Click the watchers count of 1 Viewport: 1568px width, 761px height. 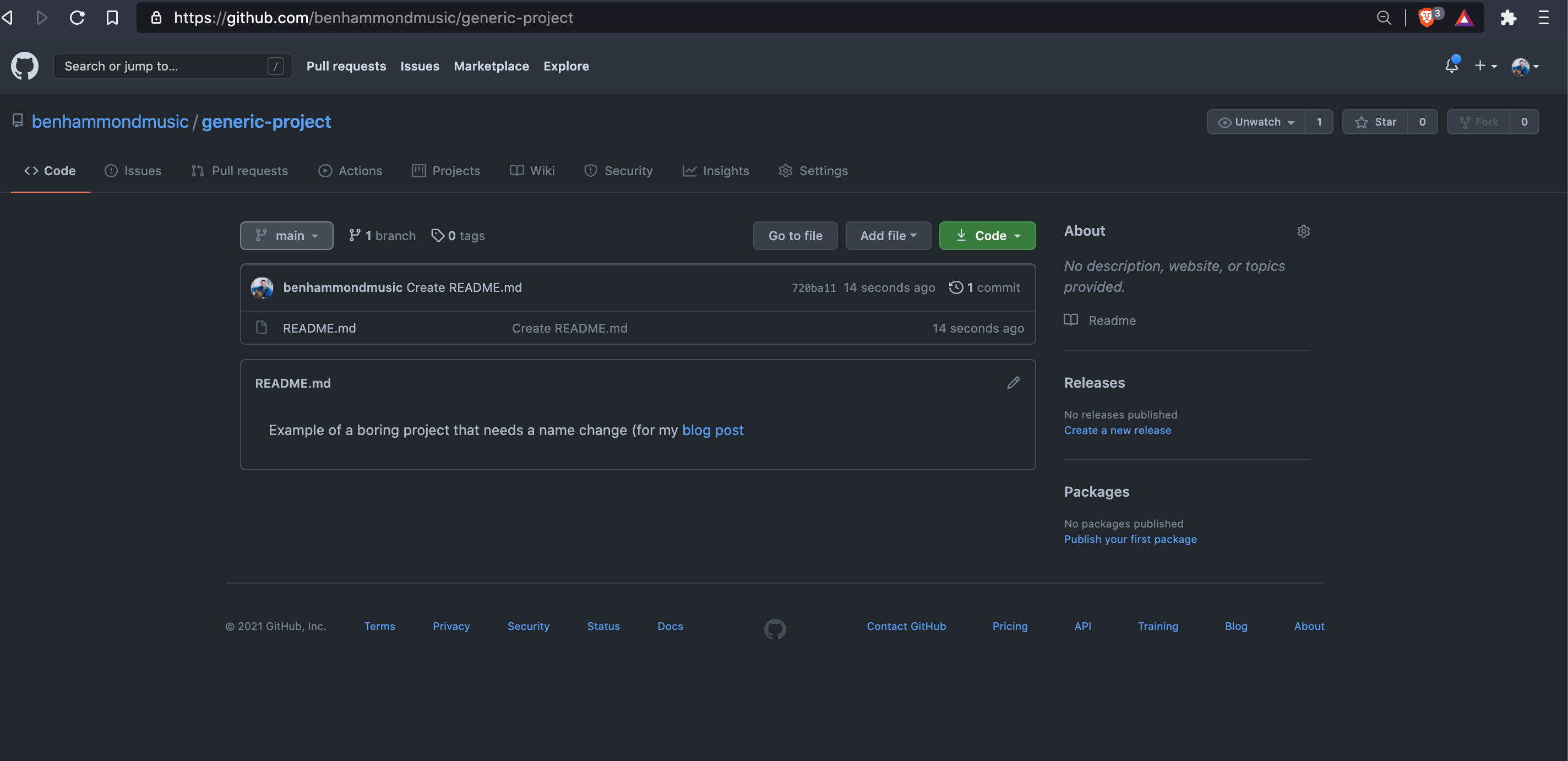click(1319, 122)
